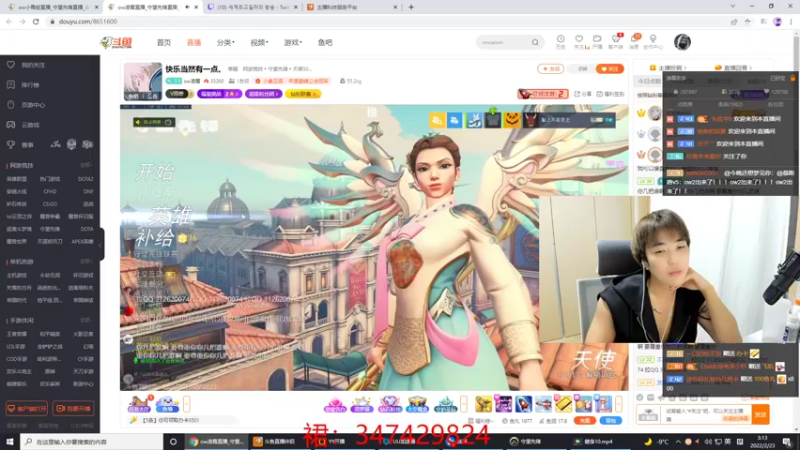
Task: Open 我的关注 heart icon in sidebar
Action: click(11, 65)
